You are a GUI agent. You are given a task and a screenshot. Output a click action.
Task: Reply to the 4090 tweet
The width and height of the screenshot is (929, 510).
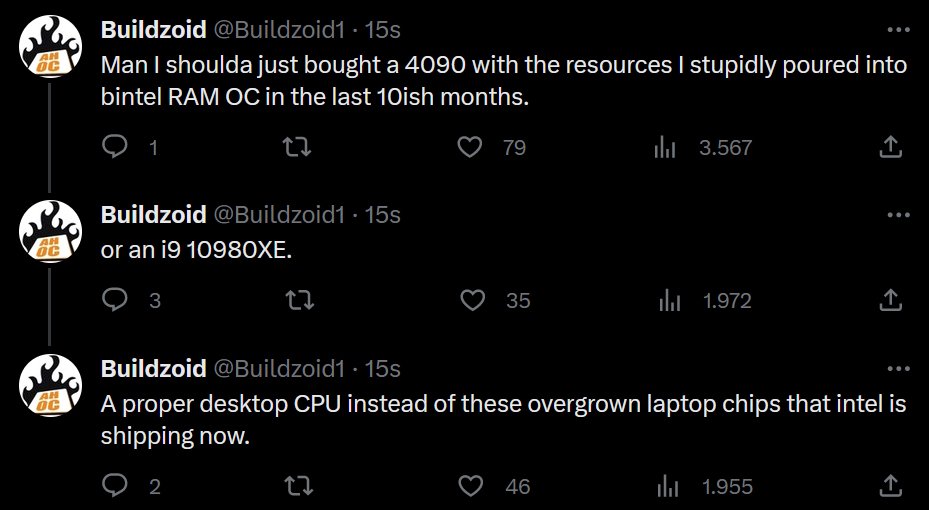[115, 147]
